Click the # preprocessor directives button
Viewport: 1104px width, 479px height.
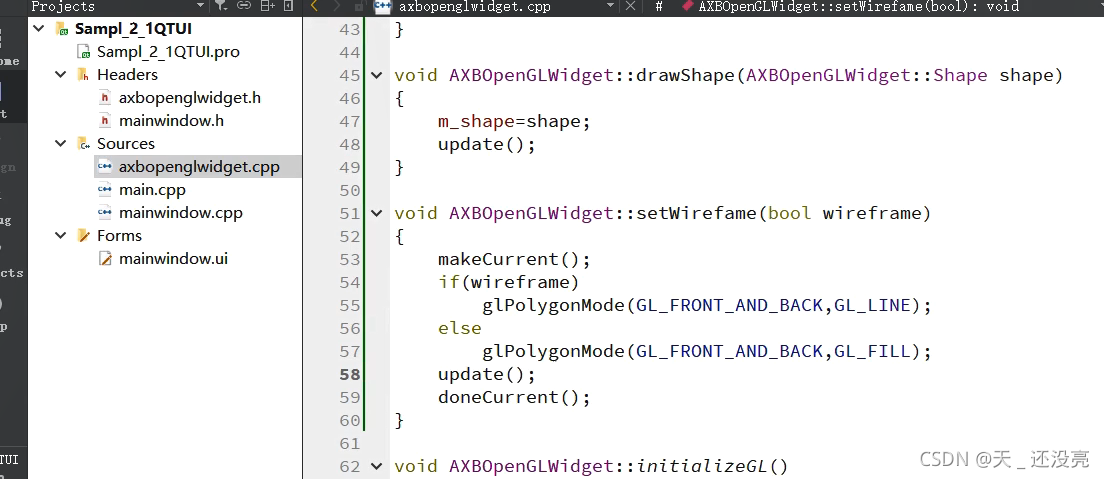[659, 6]
